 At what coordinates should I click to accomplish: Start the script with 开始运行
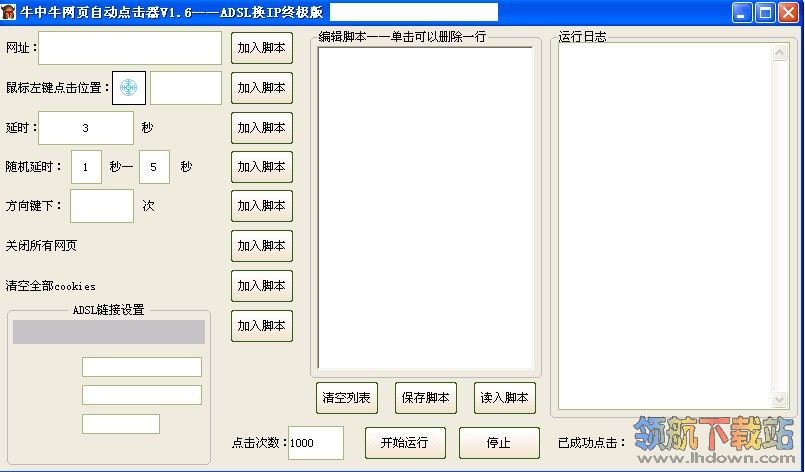click(x=405, y=443)
